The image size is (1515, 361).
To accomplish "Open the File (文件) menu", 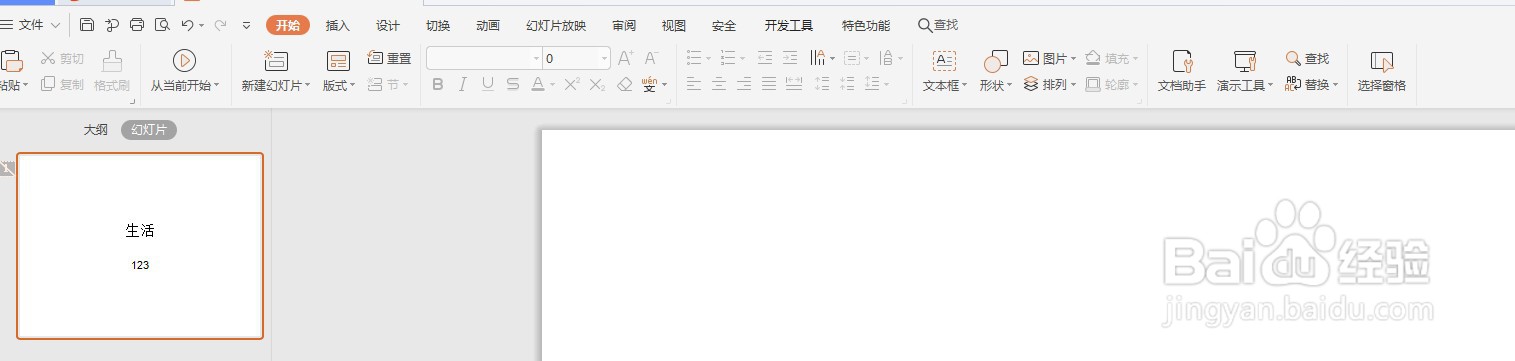I will 31,25.
